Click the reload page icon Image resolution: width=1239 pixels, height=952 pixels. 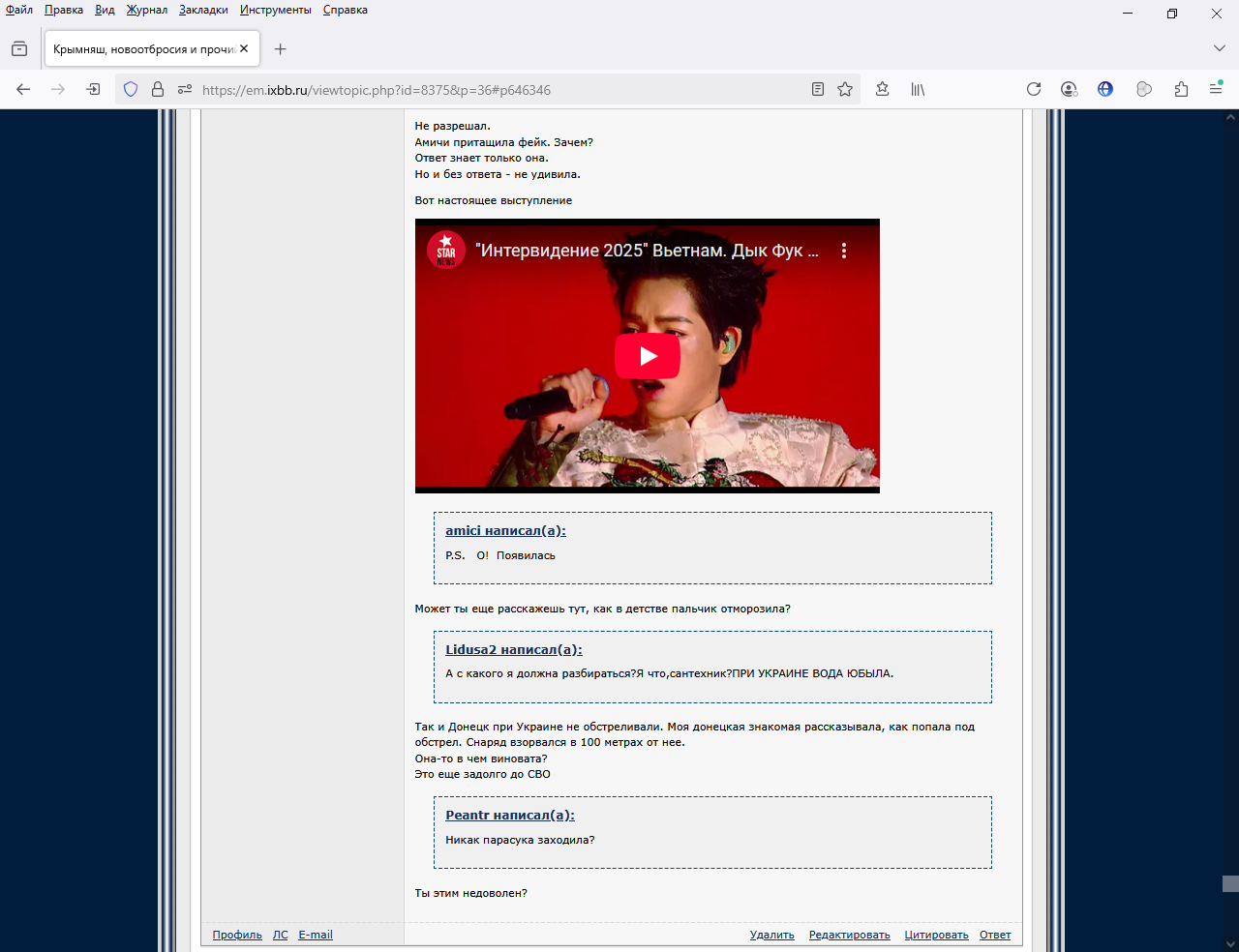[x=1034, y=89]
